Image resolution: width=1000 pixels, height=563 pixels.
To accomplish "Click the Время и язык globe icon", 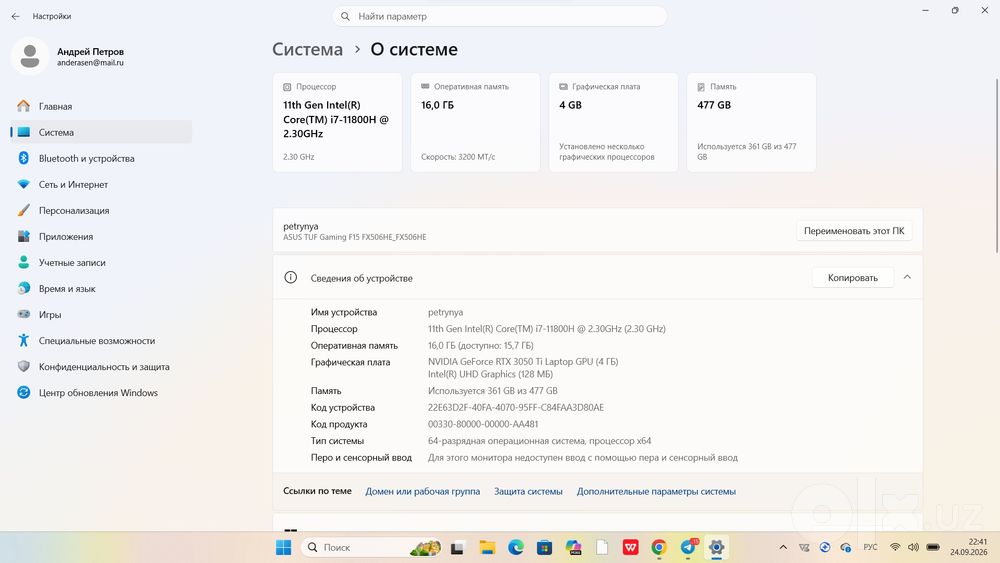I will tap(24, 289).
